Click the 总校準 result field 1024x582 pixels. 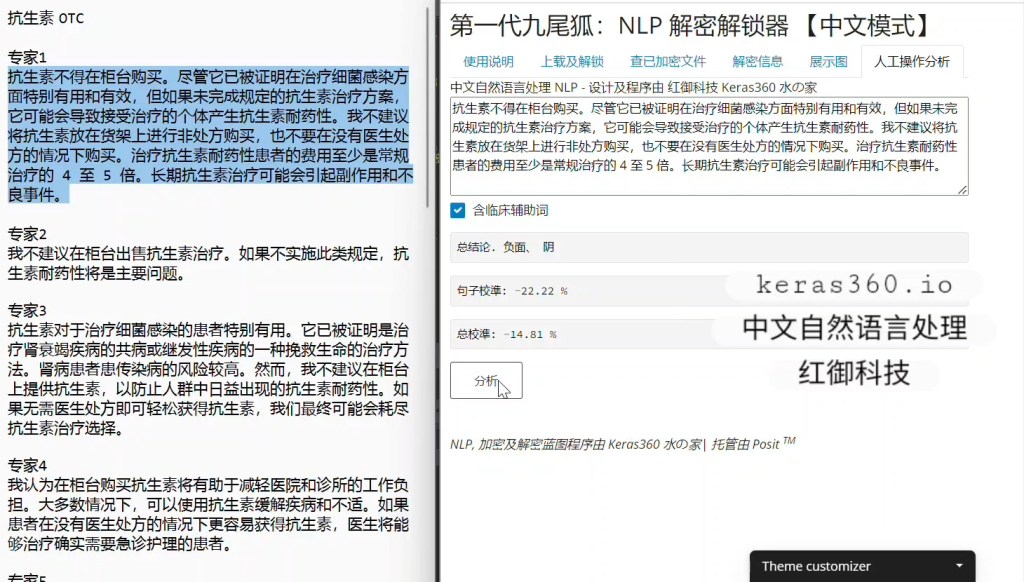pyautogui.click(x=580, y=334)
